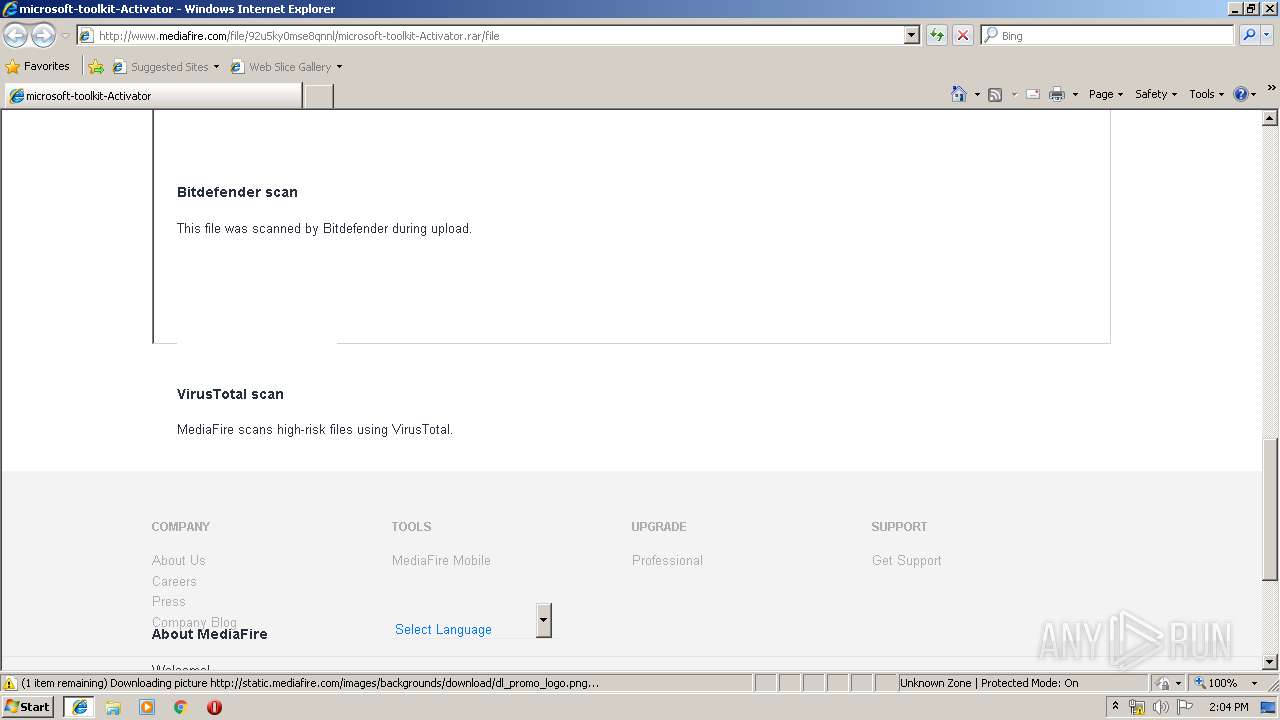Open the Tools menu
Viewport: 1280px width, 720px height.
(x=1206, y=94)
